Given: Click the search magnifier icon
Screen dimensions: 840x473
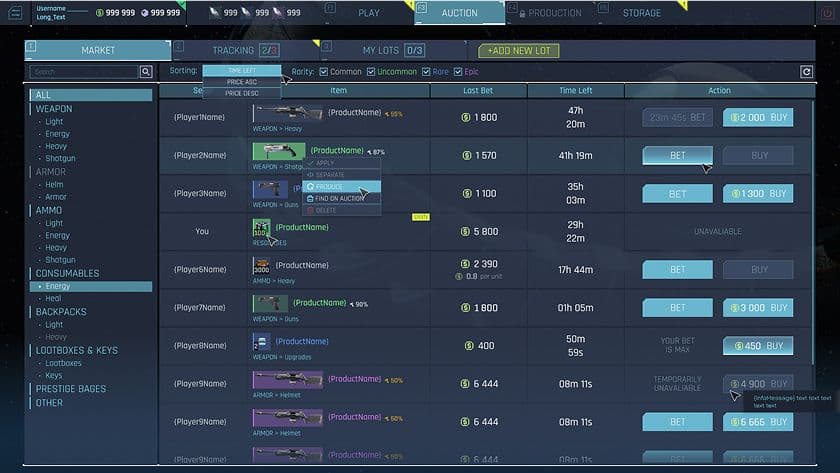Looking at the screenshot, I should click(x=146, y=72).
